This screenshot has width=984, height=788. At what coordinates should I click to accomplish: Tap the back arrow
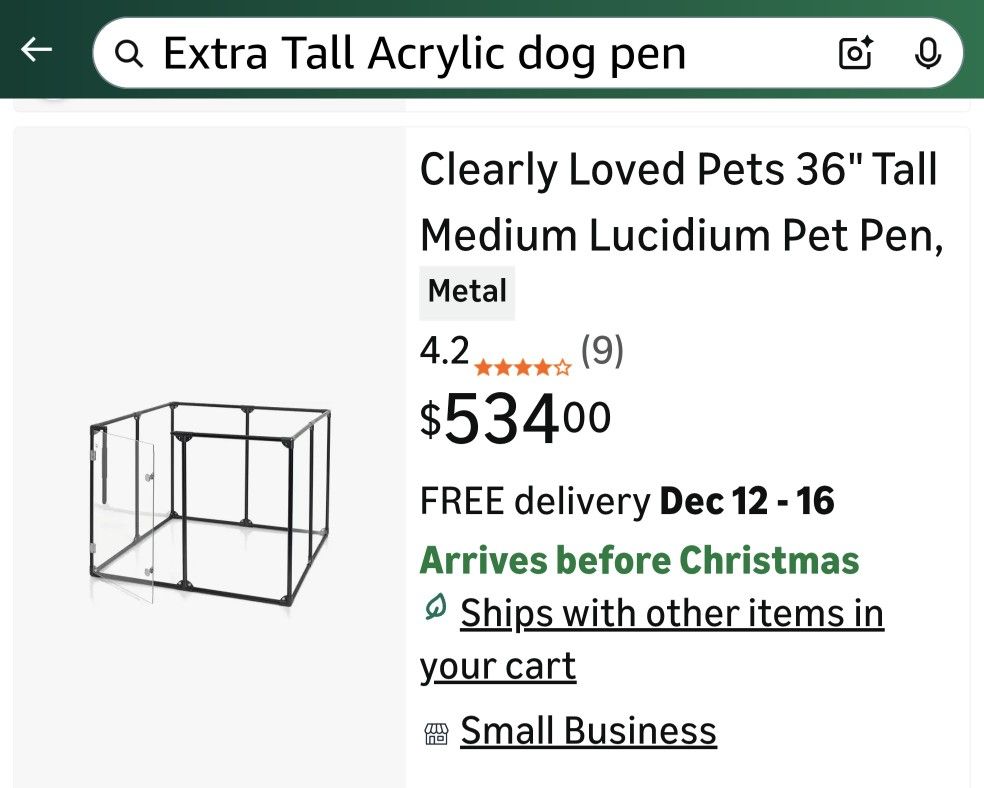(37, 50)
